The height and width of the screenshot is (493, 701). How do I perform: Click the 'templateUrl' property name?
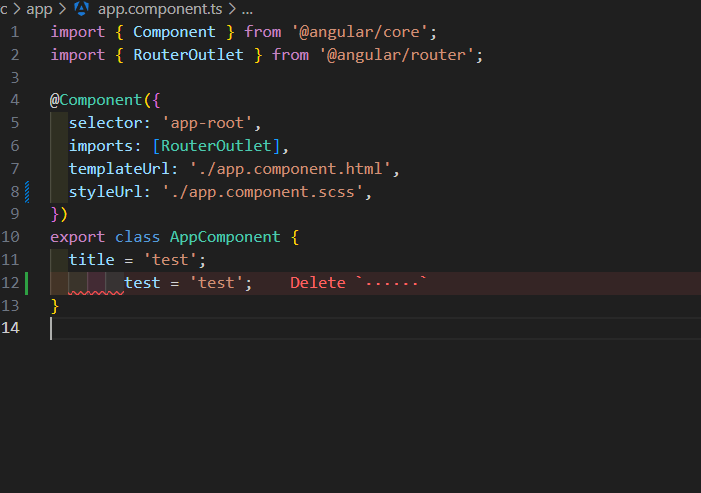click(x=119, y=169)
